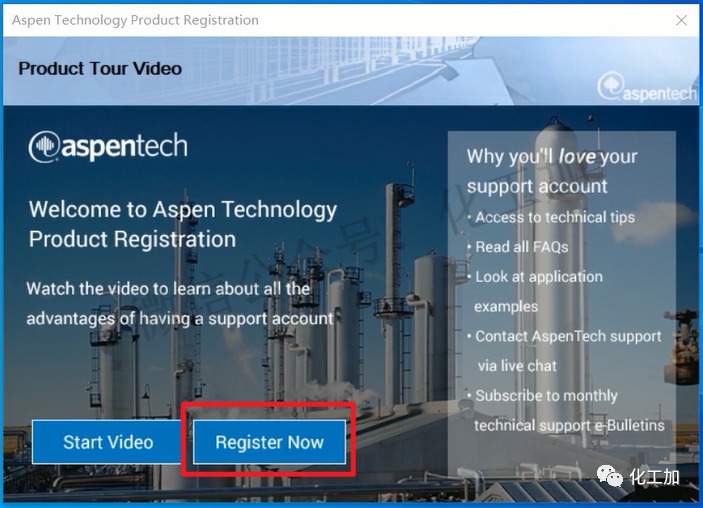Click the large aspentech logo on the left
Screen dimensions: 703x508
(x=108, y=146)
